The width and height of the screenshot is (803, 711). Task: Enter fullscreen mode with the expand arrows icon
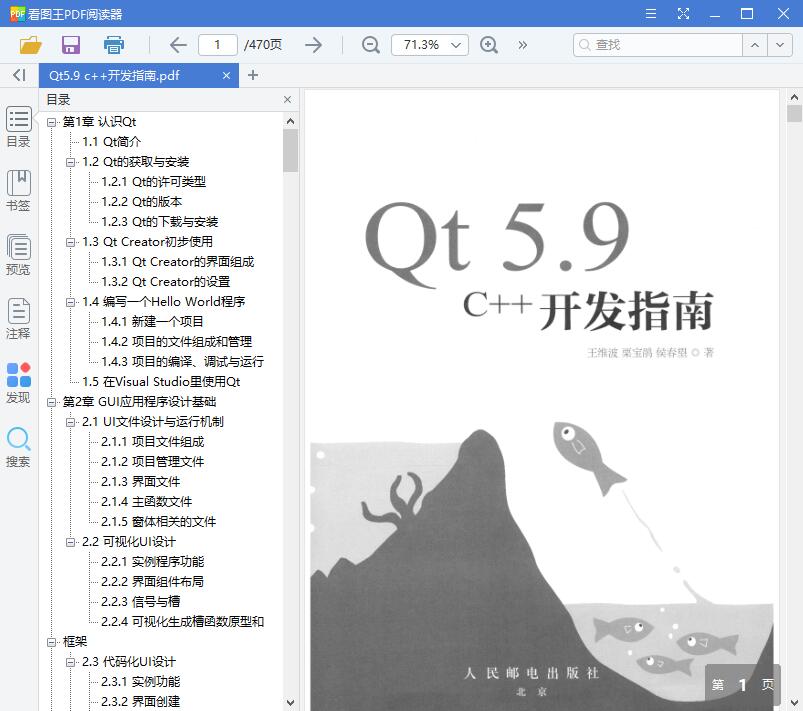pos(683,13)
